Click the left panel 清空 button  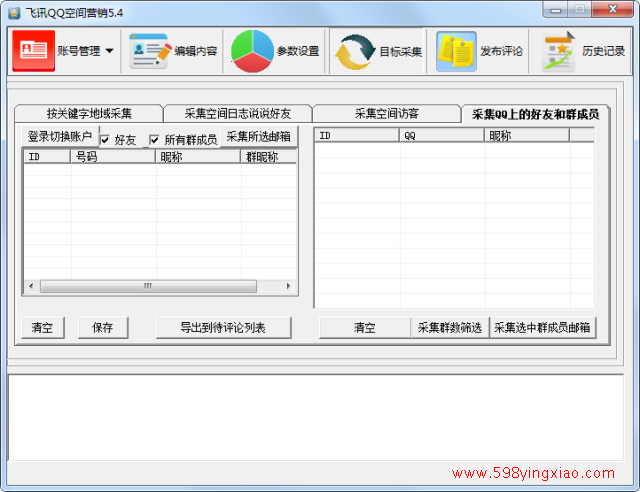coord(43,327)
